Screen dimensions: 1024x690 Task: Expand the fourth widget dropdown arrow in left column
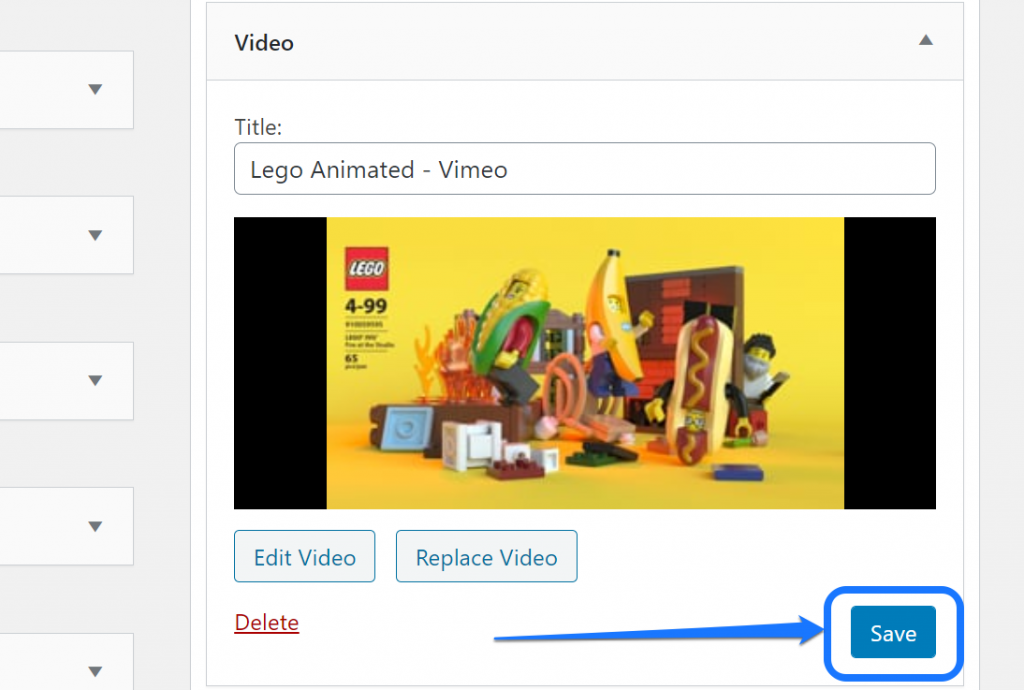click(x=95, y=526)
